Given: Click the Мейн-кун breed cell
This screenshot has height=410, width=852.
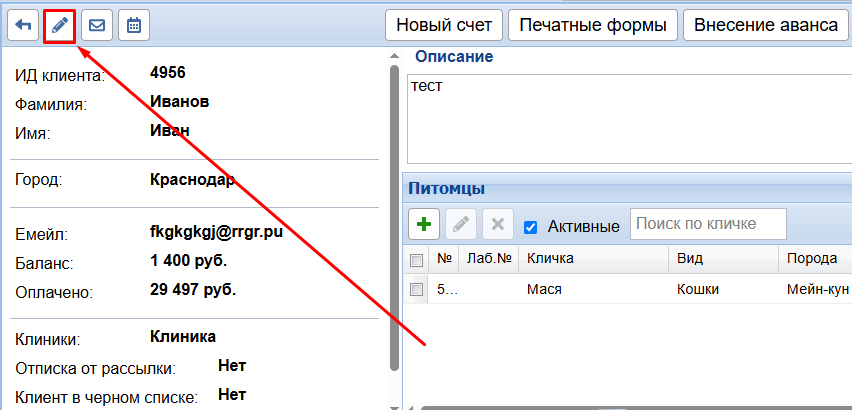Looking at the screenshot, I should tap(818, 289).
